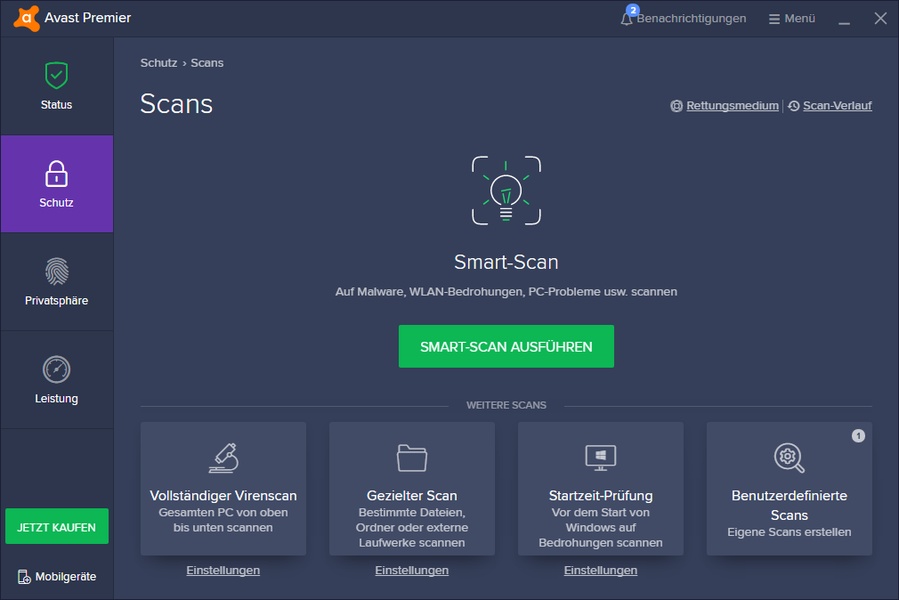The image size is (899, 600).
Task: Open the Menü label in title bar
Action: pos(800,18)
